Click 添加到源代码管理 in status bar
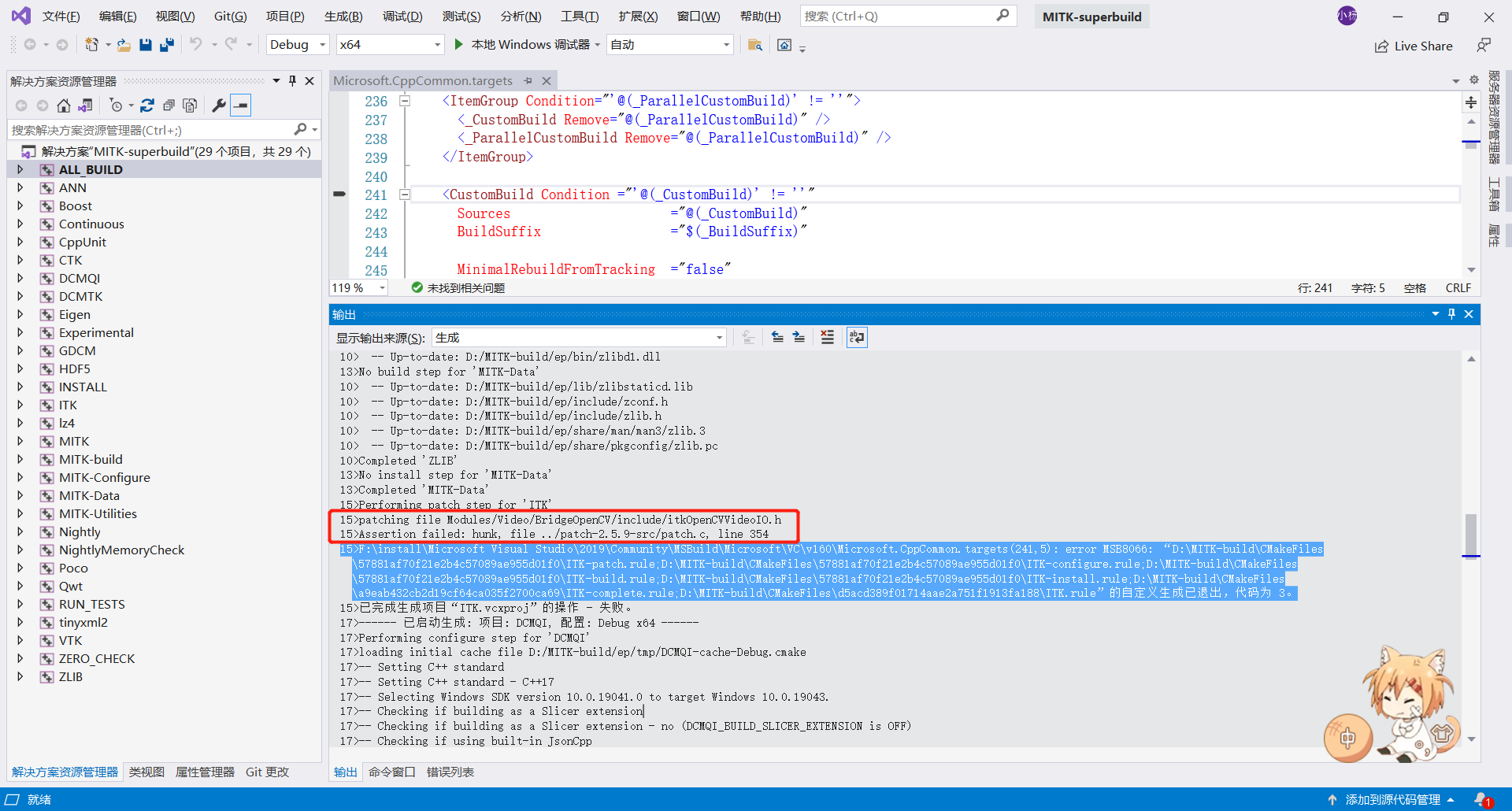Image resolution: width=1512 pixels, height=811 pixels. click(x=1392, y=800)
